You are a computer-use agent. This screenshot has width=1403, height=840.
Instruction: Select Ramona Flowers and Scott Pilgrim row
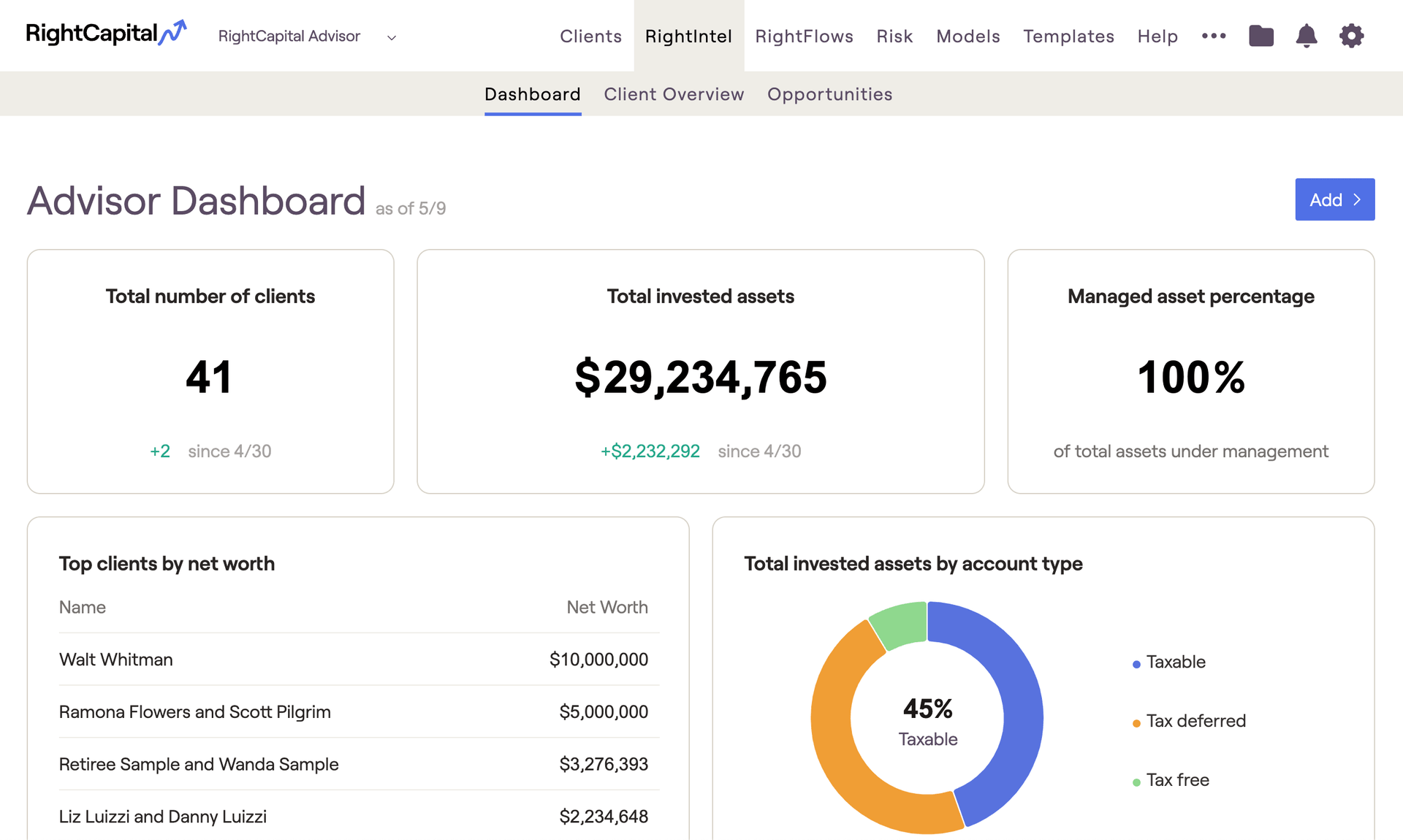pos(359,711)
